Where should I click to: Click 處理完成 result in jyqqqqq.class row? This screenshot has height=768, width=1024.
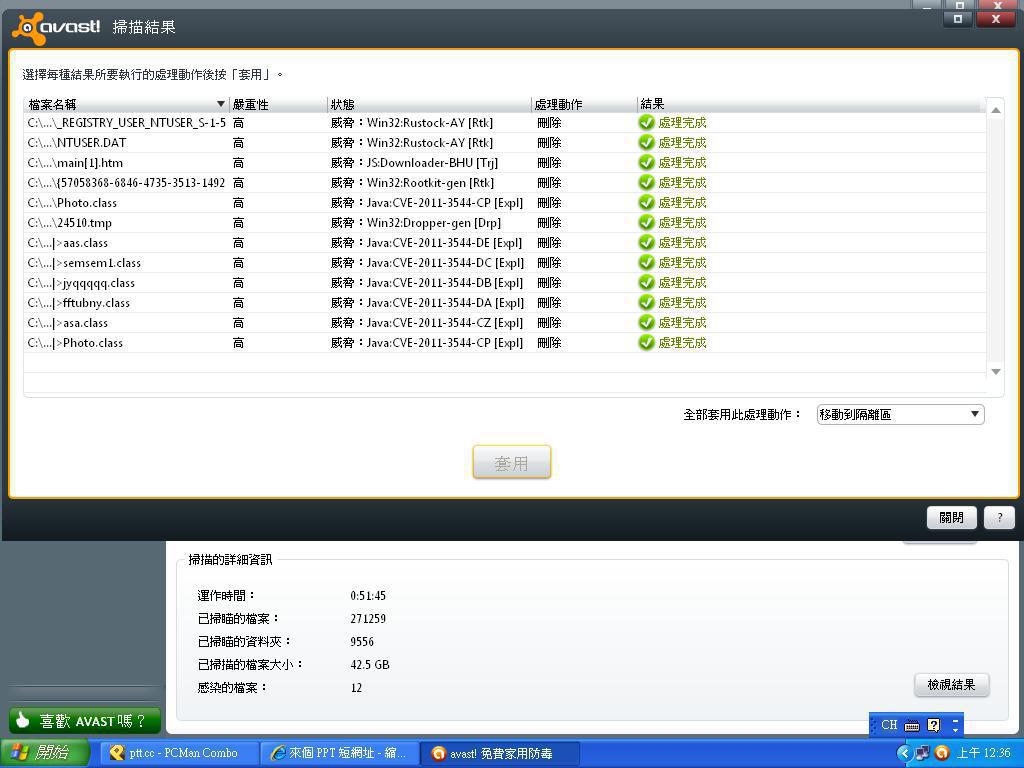point(682,283)
